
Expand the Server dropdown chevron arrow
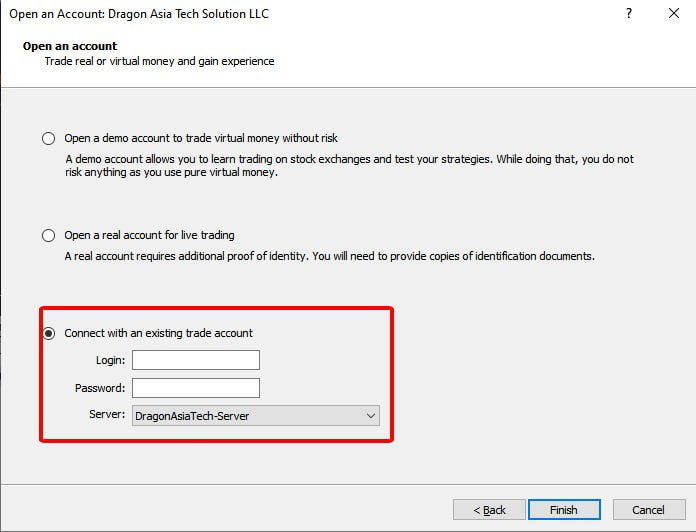pos(371,416)
